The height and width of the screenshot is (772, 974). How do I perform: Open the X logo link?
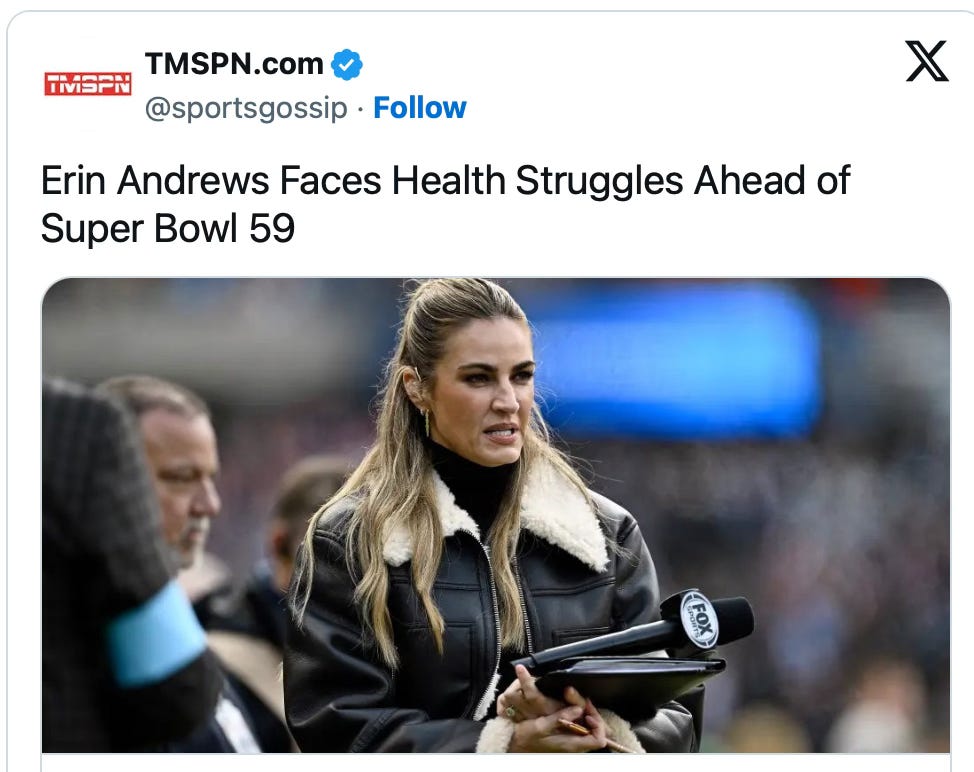(x=926, y=61)
